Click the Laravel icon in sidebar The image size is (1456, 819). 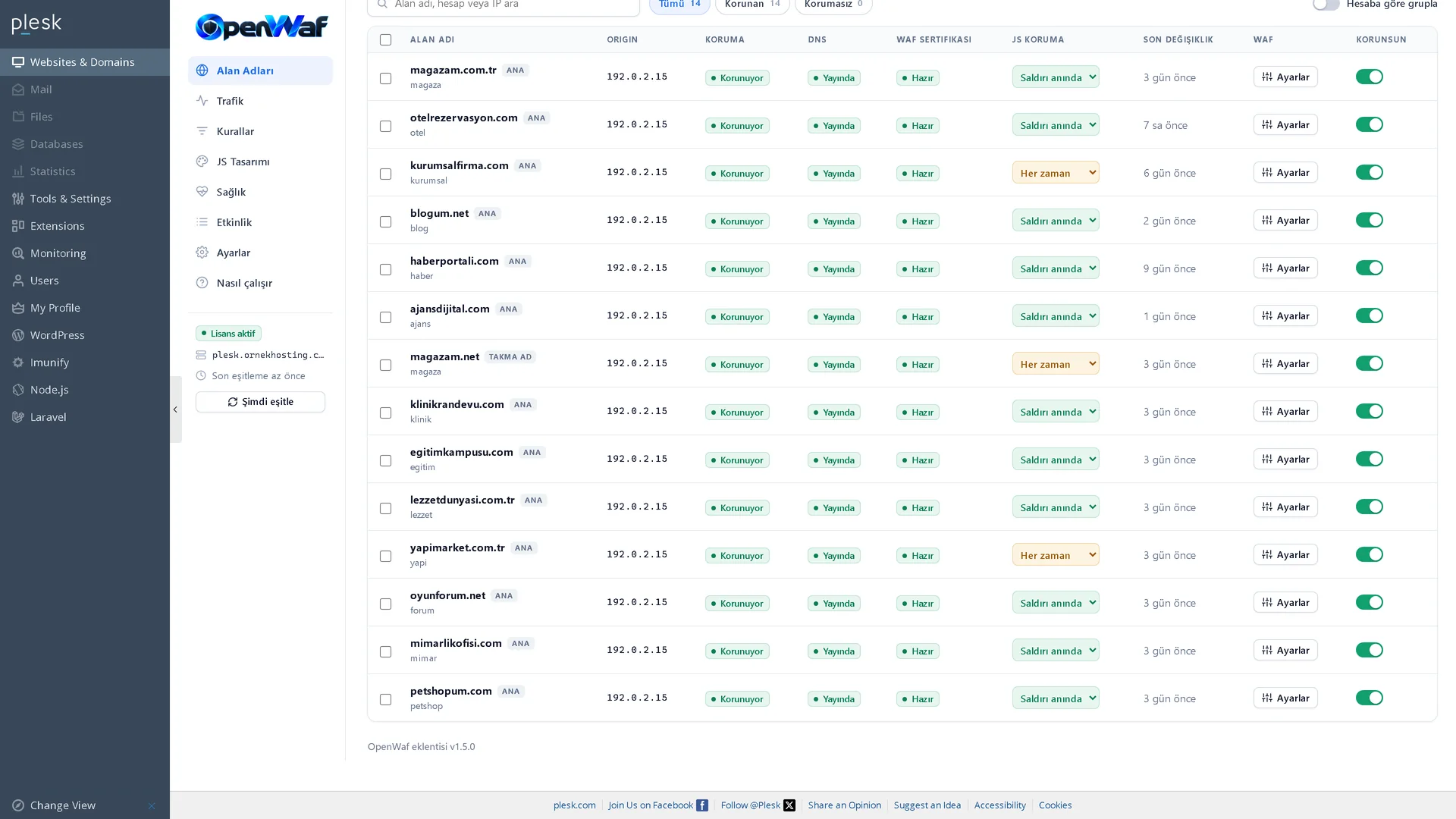(18, 417)
